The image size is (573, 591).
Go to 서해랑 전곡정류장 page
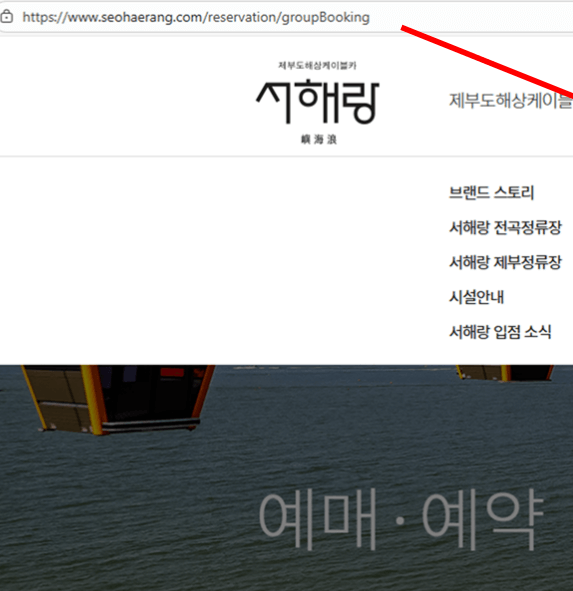click(505, 227)
